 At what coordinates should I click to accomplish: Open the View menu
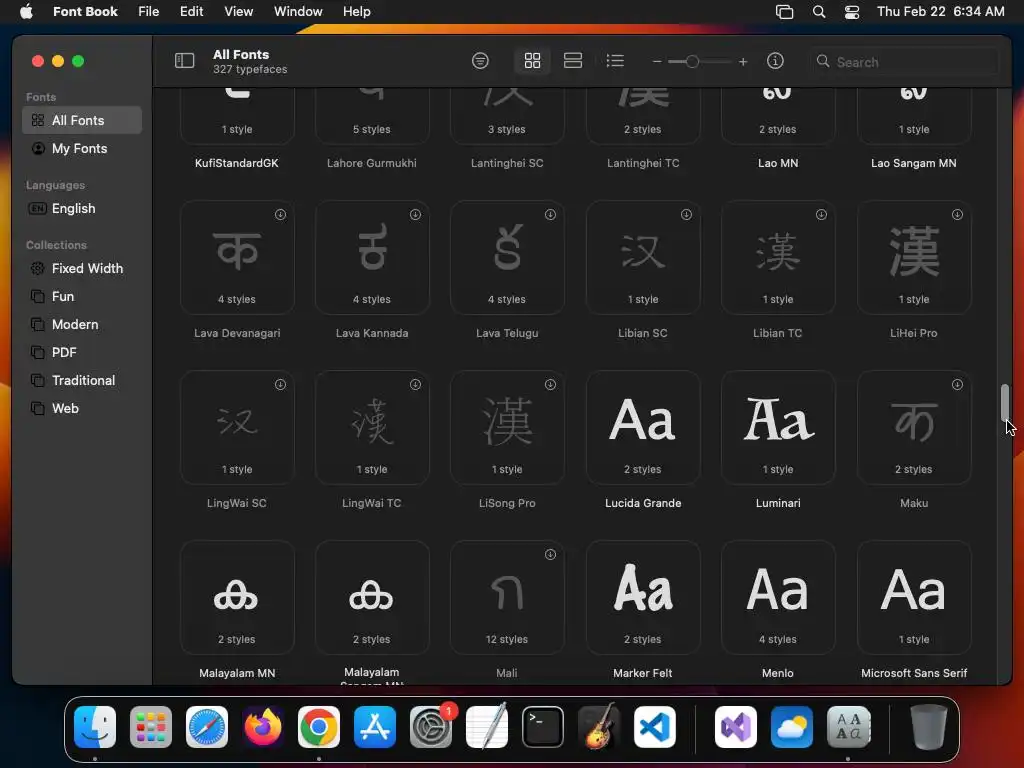tap(238, 11)
